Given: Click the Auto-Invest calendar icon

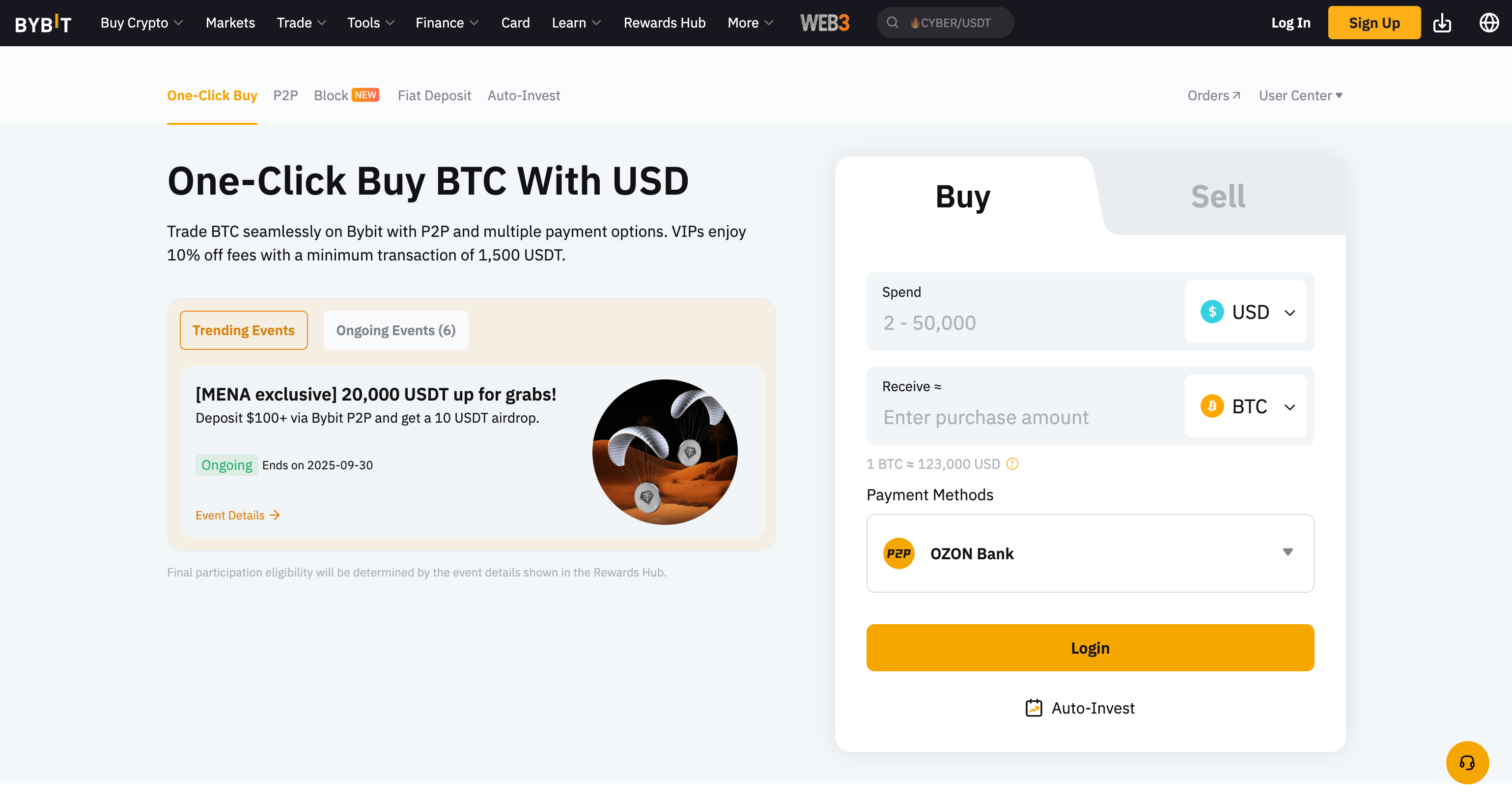Looking at the screenshot, I should point(1034,708).
